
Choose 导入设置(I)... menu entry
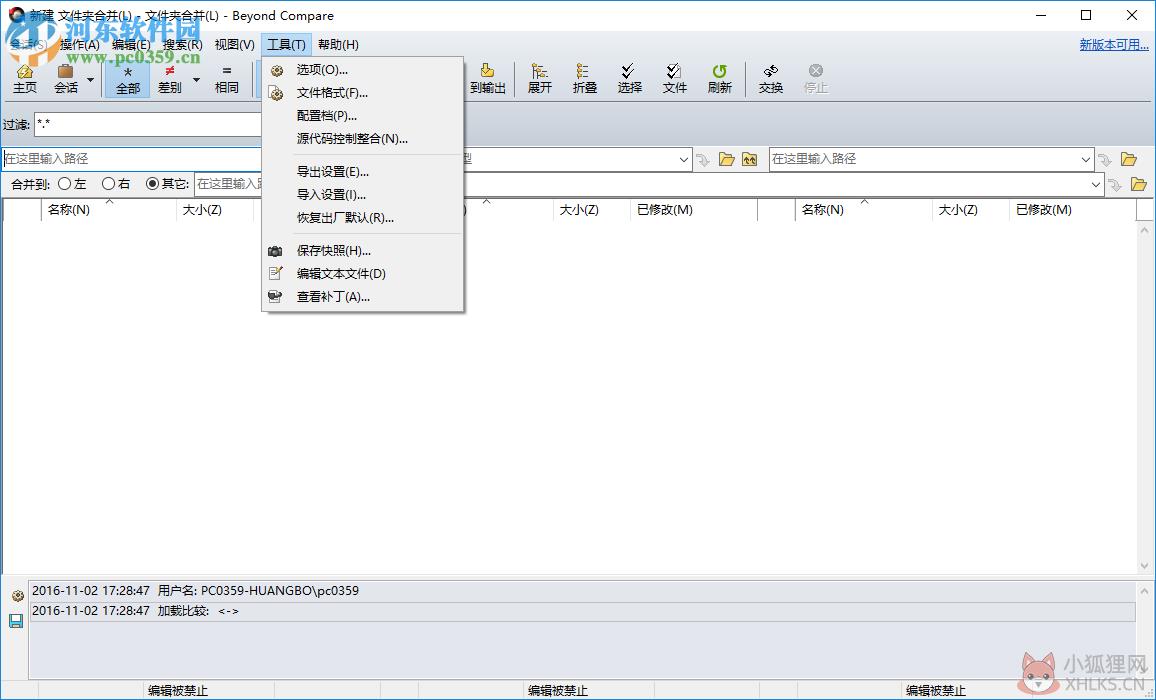[363, 195]
